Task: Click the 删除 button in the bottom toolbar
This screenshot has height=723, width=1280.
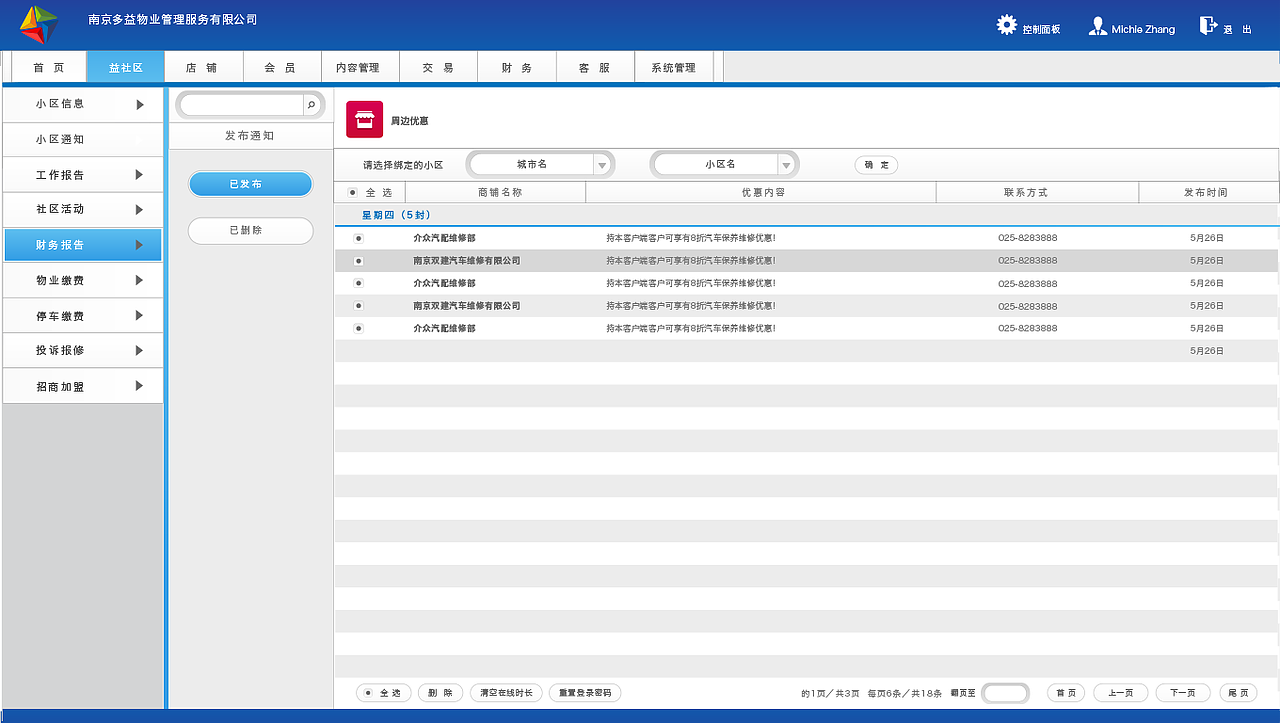Action: tap(440, 693)
